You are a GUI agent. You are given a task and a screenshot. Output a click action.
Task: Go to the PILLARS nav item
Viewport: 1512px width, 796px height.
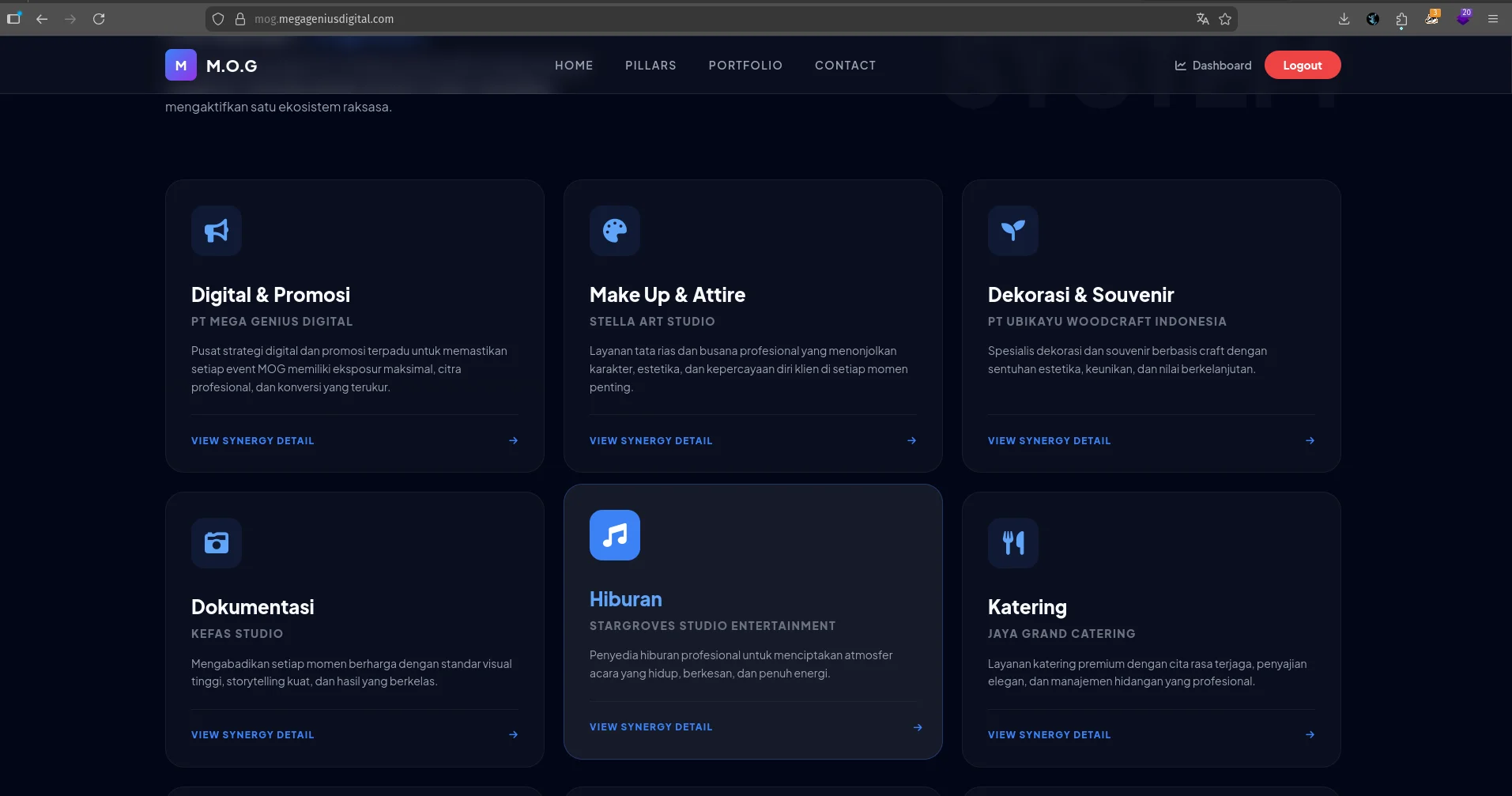point(650,66)
